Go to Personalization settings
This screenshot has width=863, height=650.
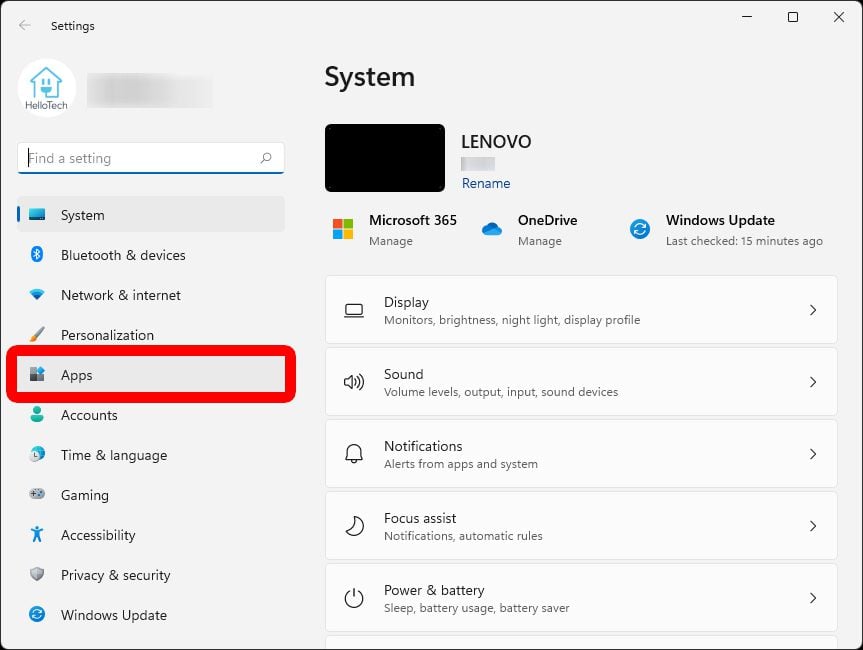click(x=151, y=335)
